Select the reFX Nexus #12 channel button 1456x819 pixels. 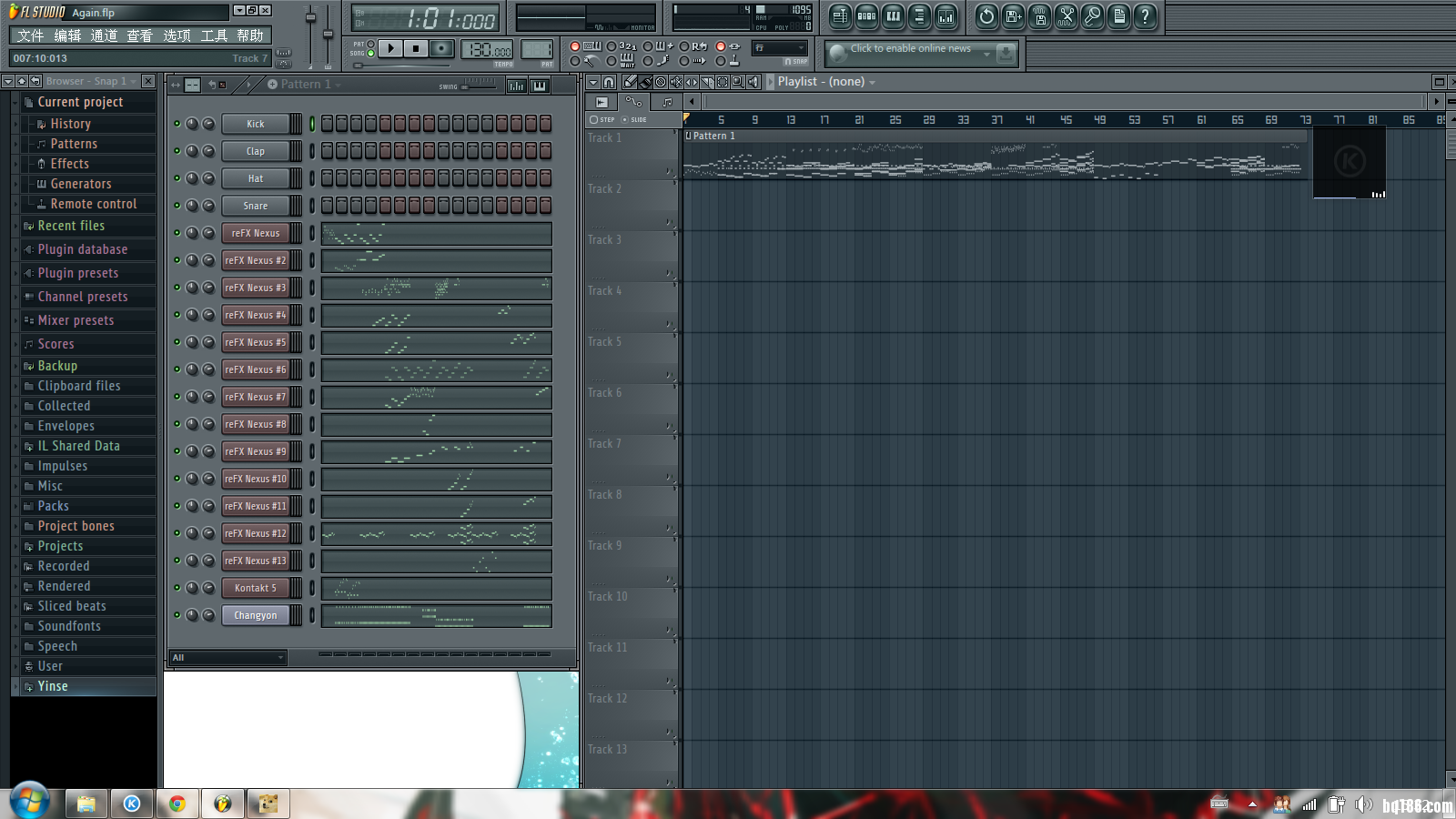point(256,533)
